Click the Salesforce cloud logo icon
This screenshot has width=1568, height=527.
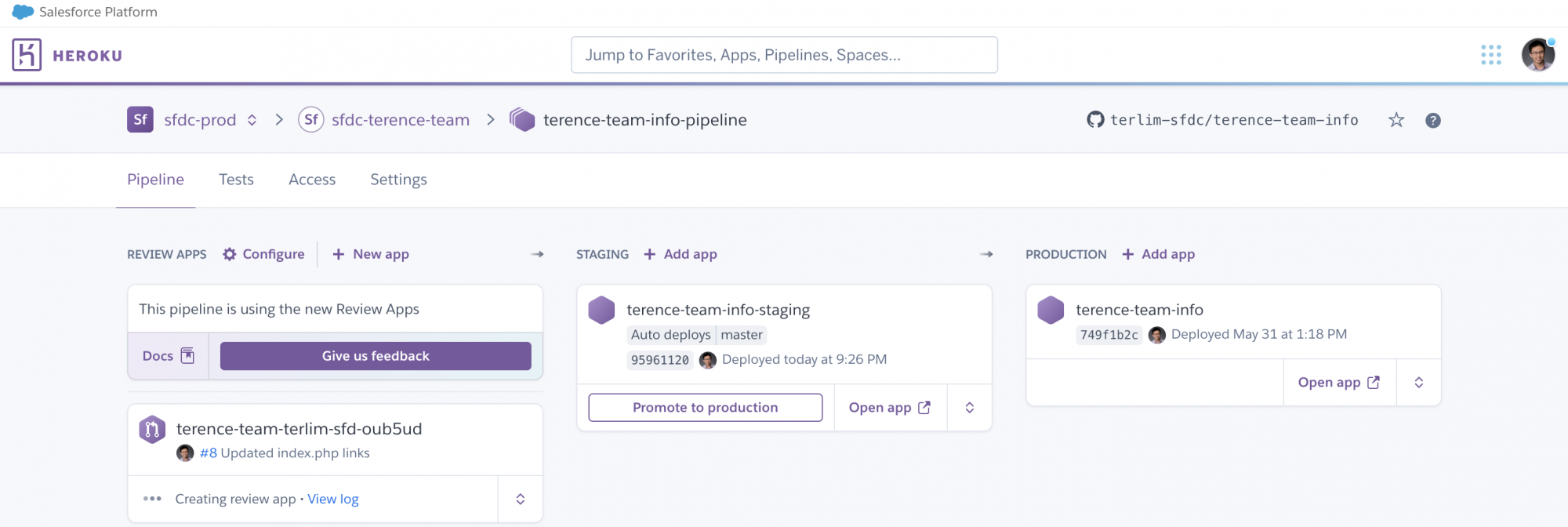pyautogui.click(x=23, y=12)
